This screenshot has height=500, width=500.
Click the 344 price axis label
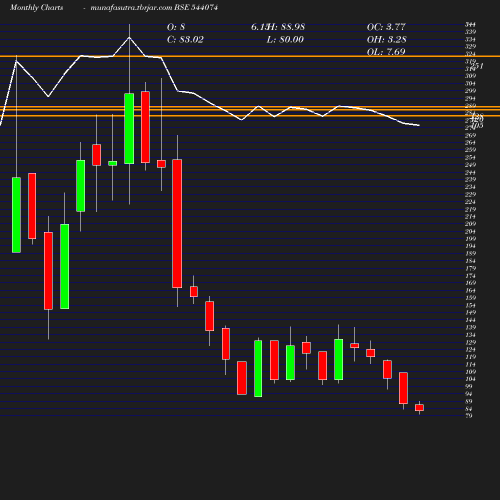[470, 24]
